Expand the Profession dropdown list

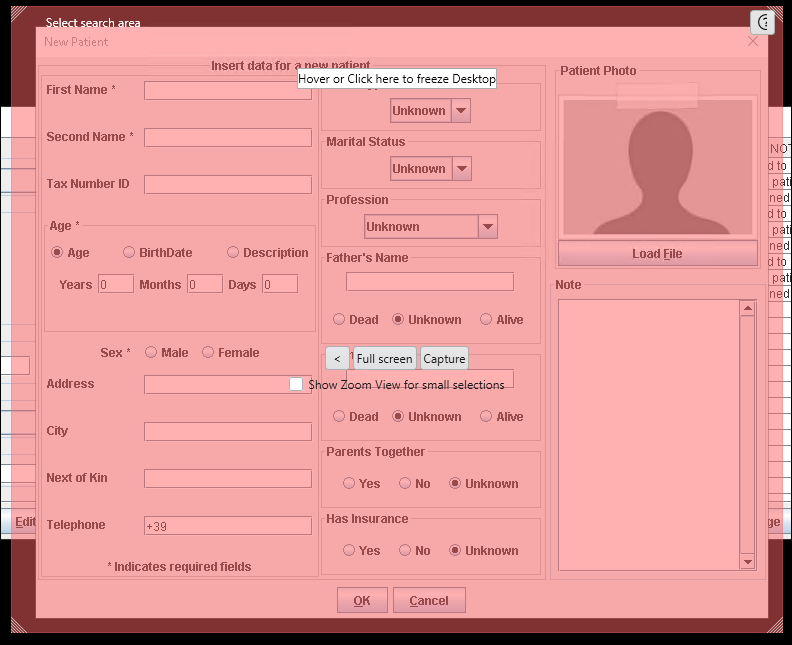point(487,227)
